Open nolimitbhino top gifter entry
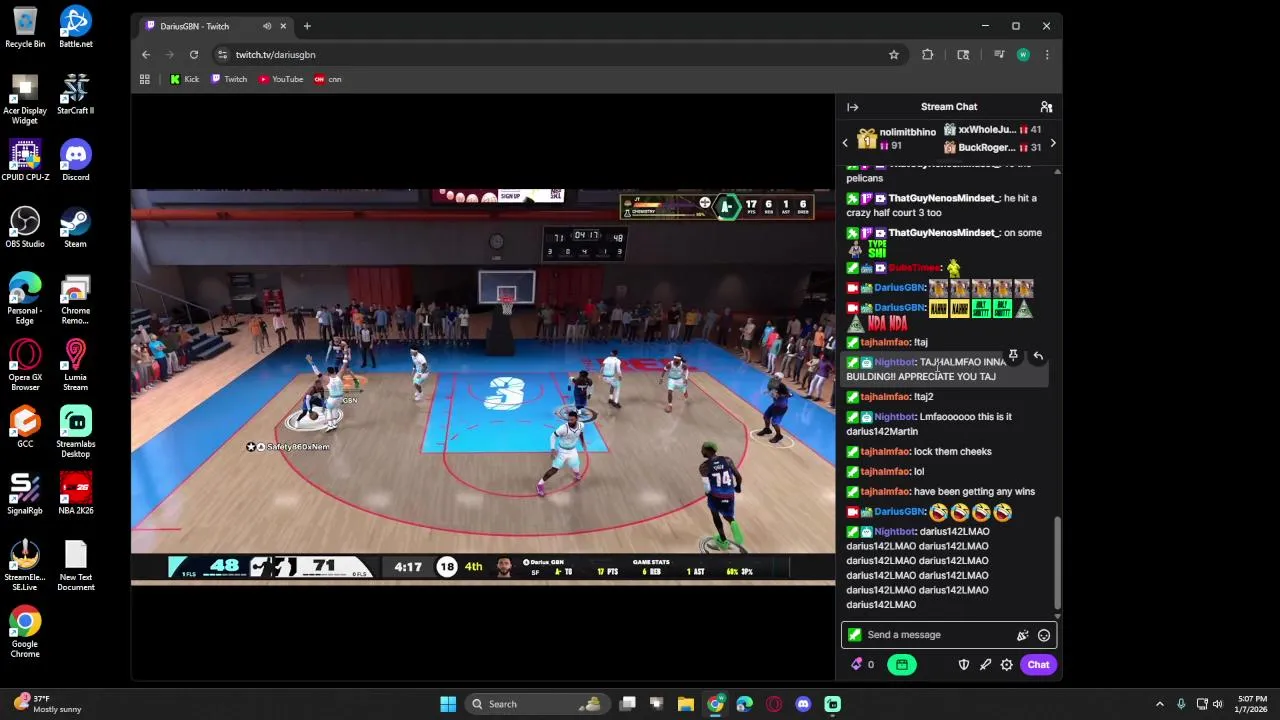The height and width of the screenshot is (720, 1280). (894, 139)
